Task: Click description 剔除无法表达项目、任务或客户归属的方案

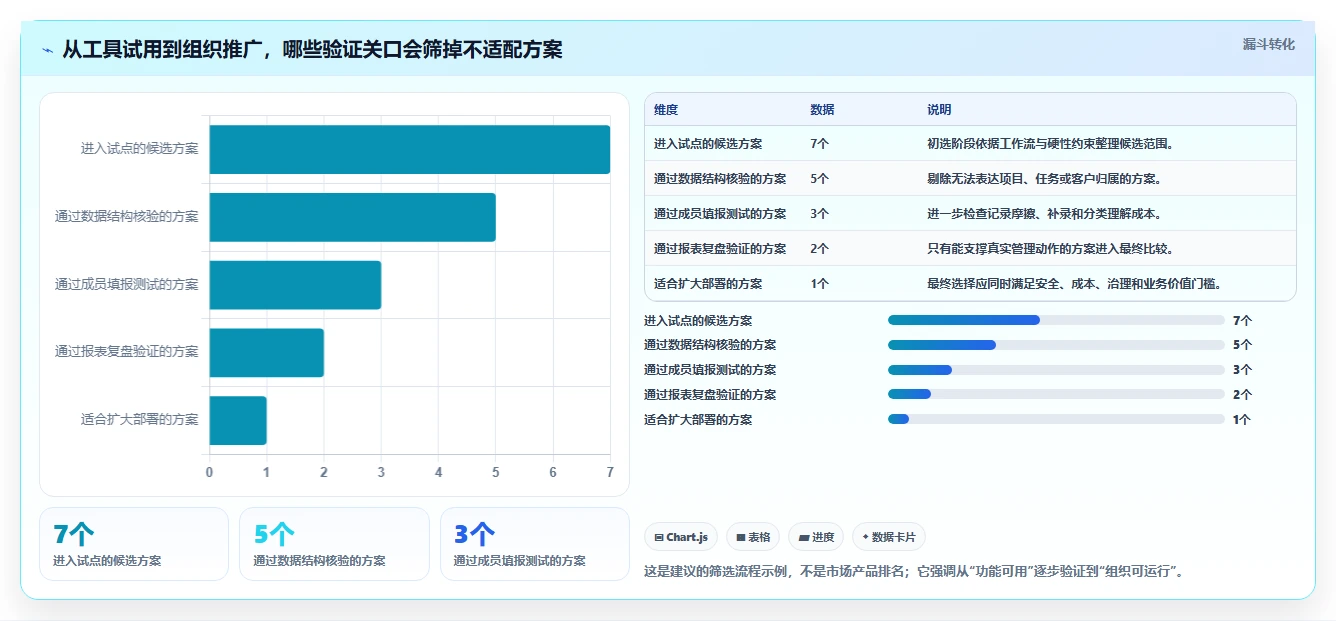Action: tap(1044, 179)
